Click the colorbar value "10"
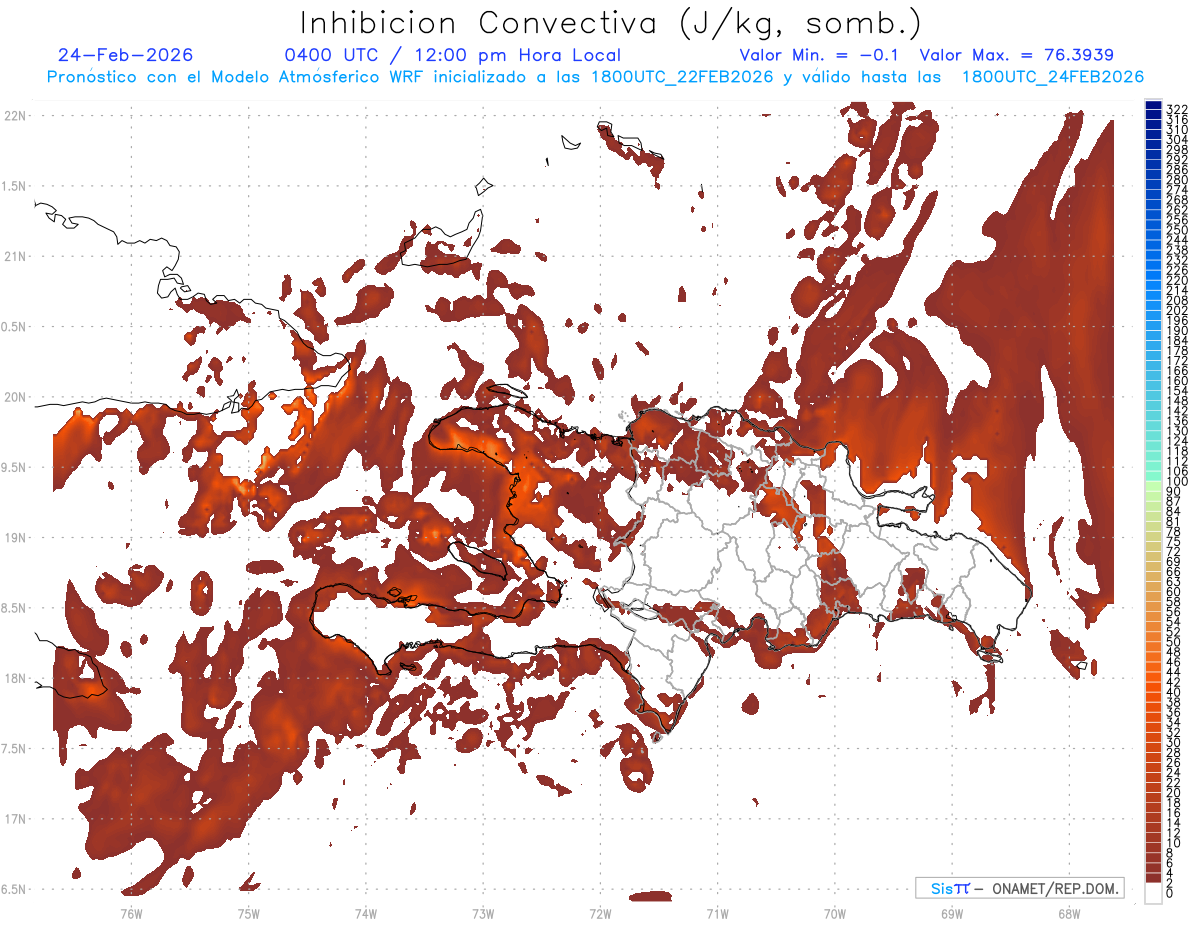This screenshot has width=1200, height=927. tap(1173, 842)
